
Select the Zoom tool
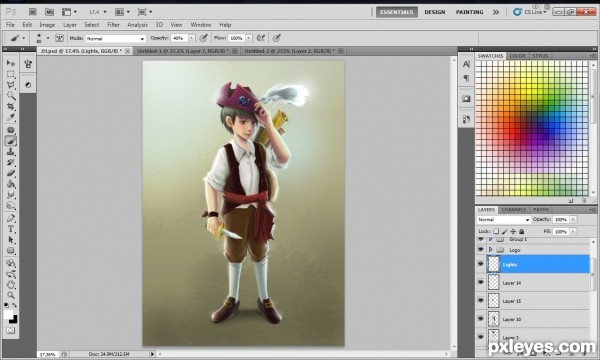[11, 295]
